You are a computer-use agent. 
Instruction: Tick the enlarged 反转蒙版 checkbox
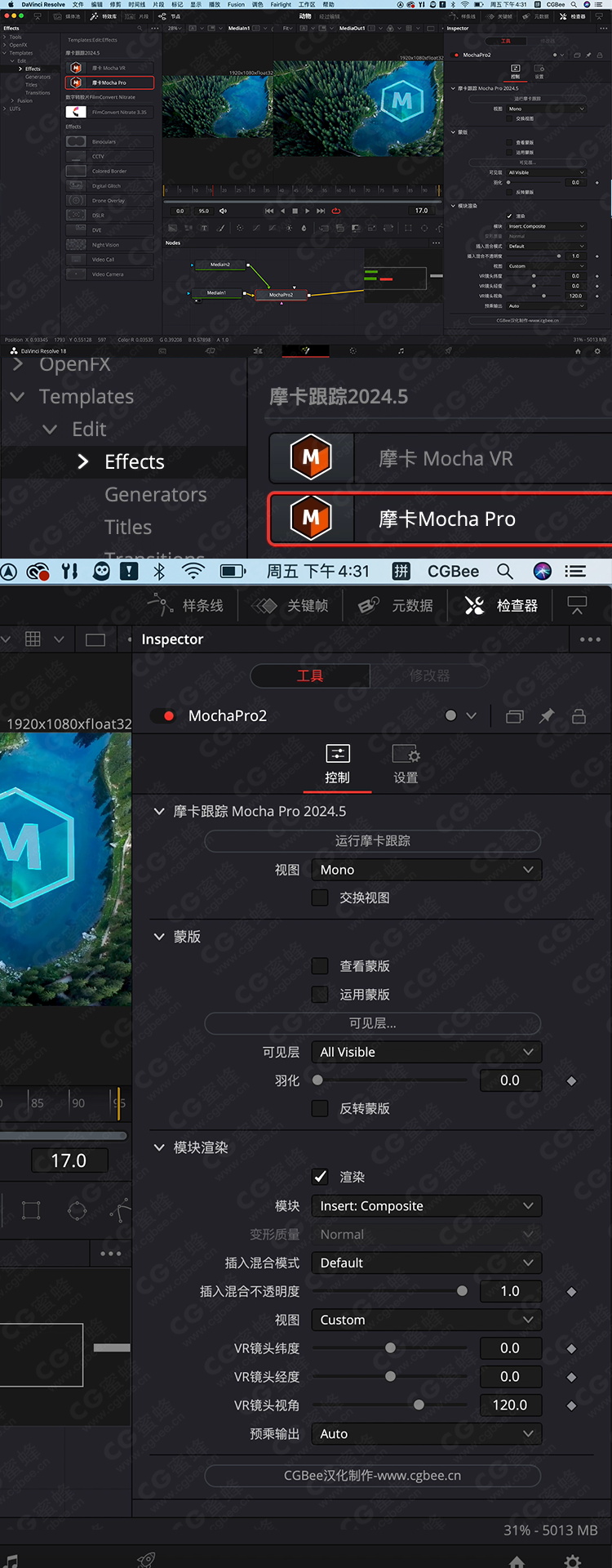click(x=321, y=1108)
